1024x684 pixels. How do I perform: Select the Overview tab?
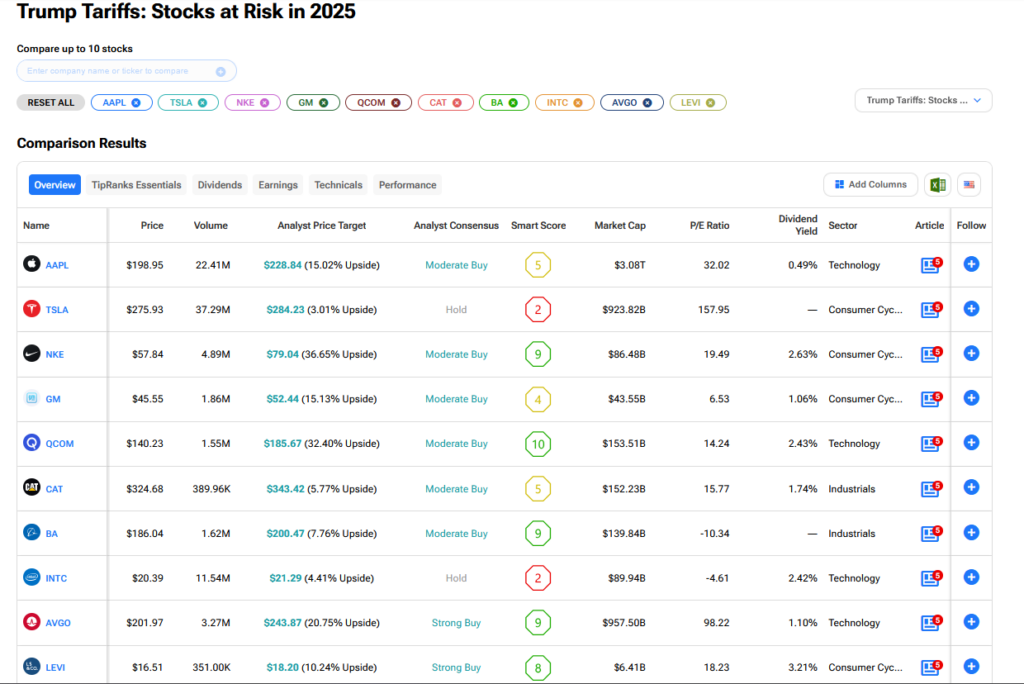[x=55, y=185]
